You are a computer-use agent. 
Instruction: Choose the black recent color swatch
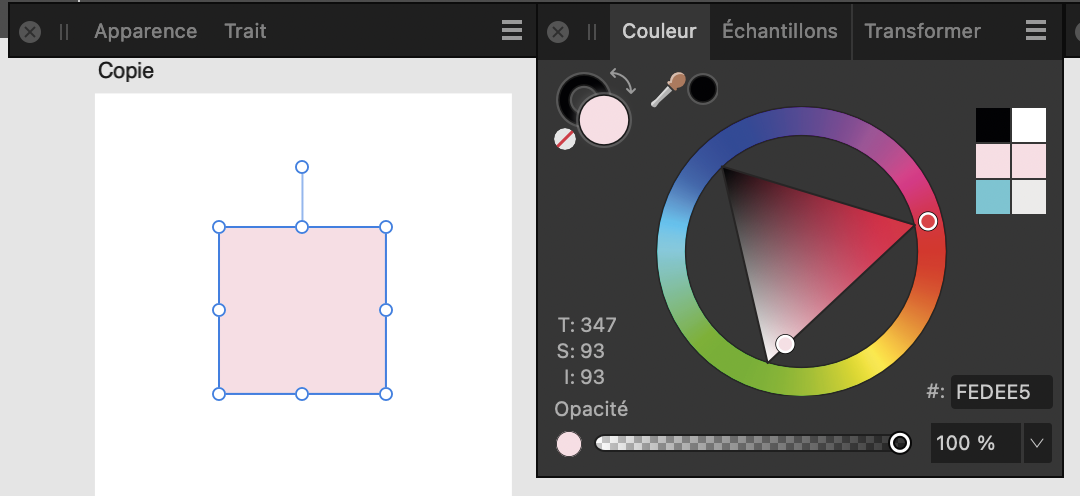coord(993,125)
